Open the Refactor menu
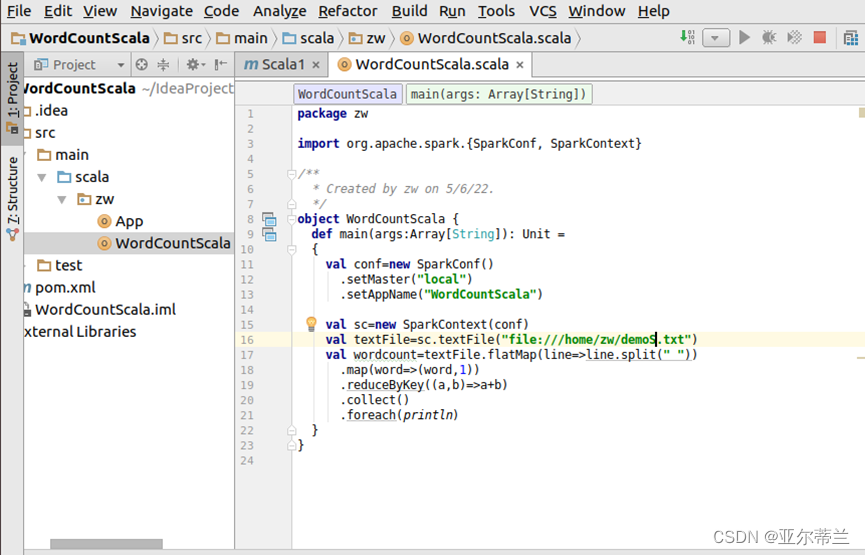Viewport: 865px width, 555px height. (x=348, y=11)
